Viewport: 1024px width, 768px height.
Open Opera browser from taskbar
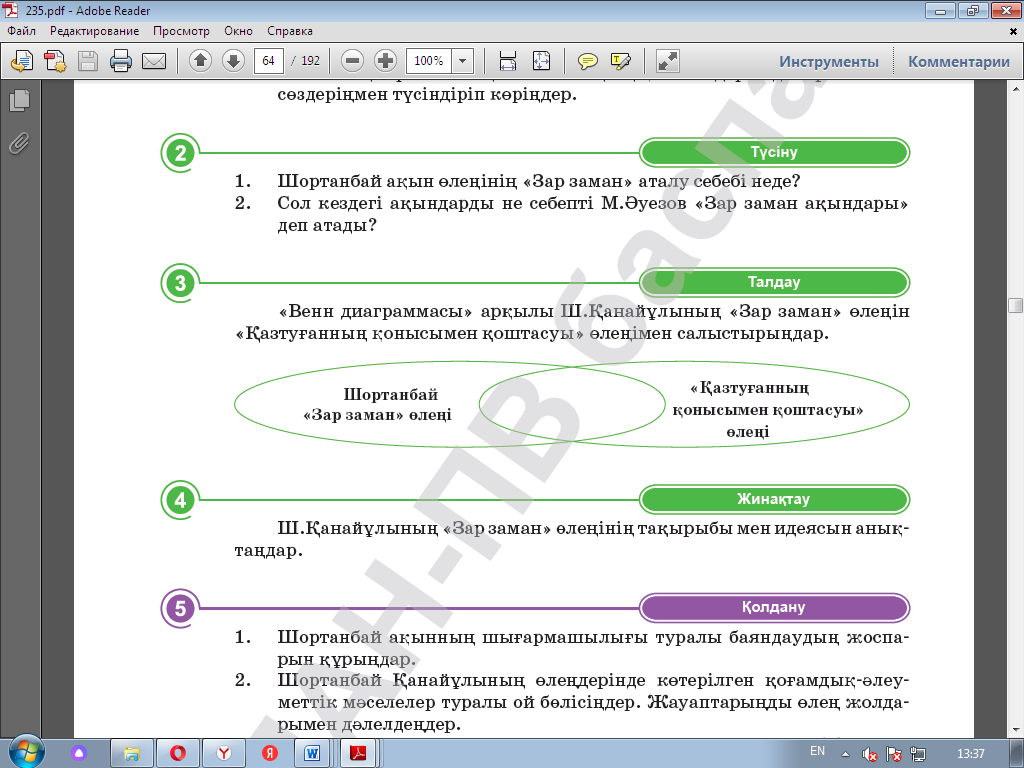[x=178, y=754]
